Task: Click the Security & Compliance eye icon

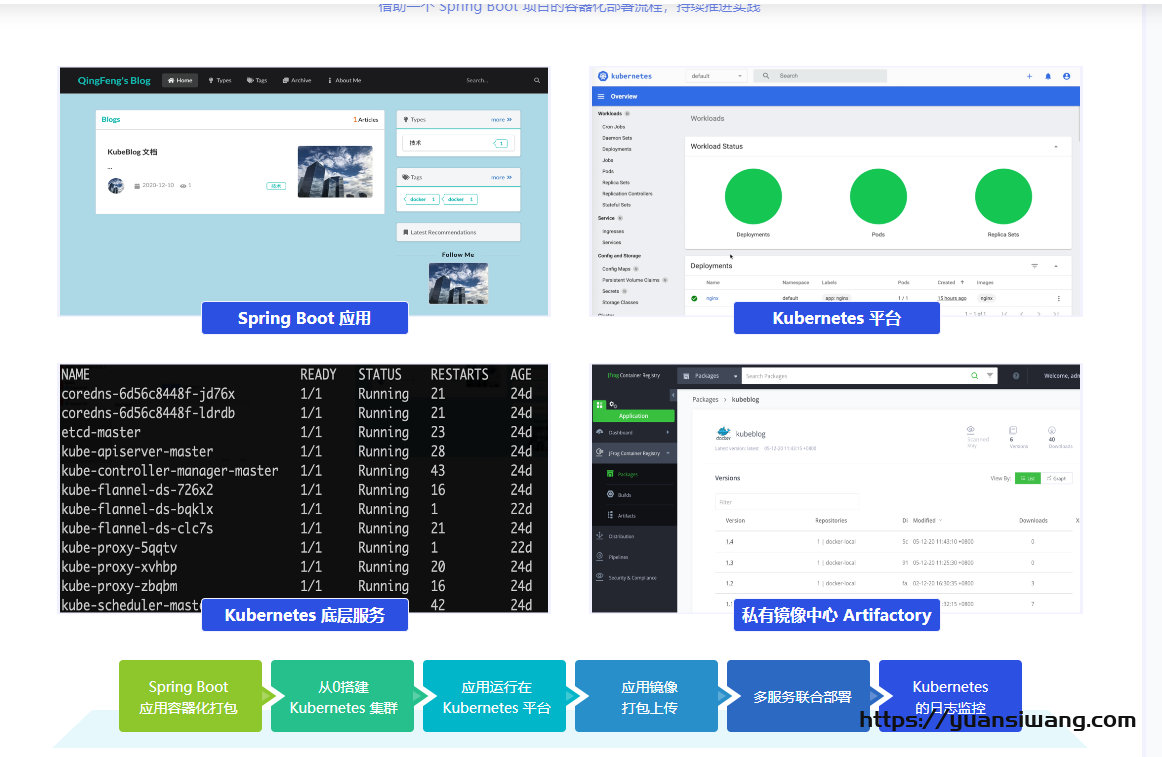Action: (600, 577)
